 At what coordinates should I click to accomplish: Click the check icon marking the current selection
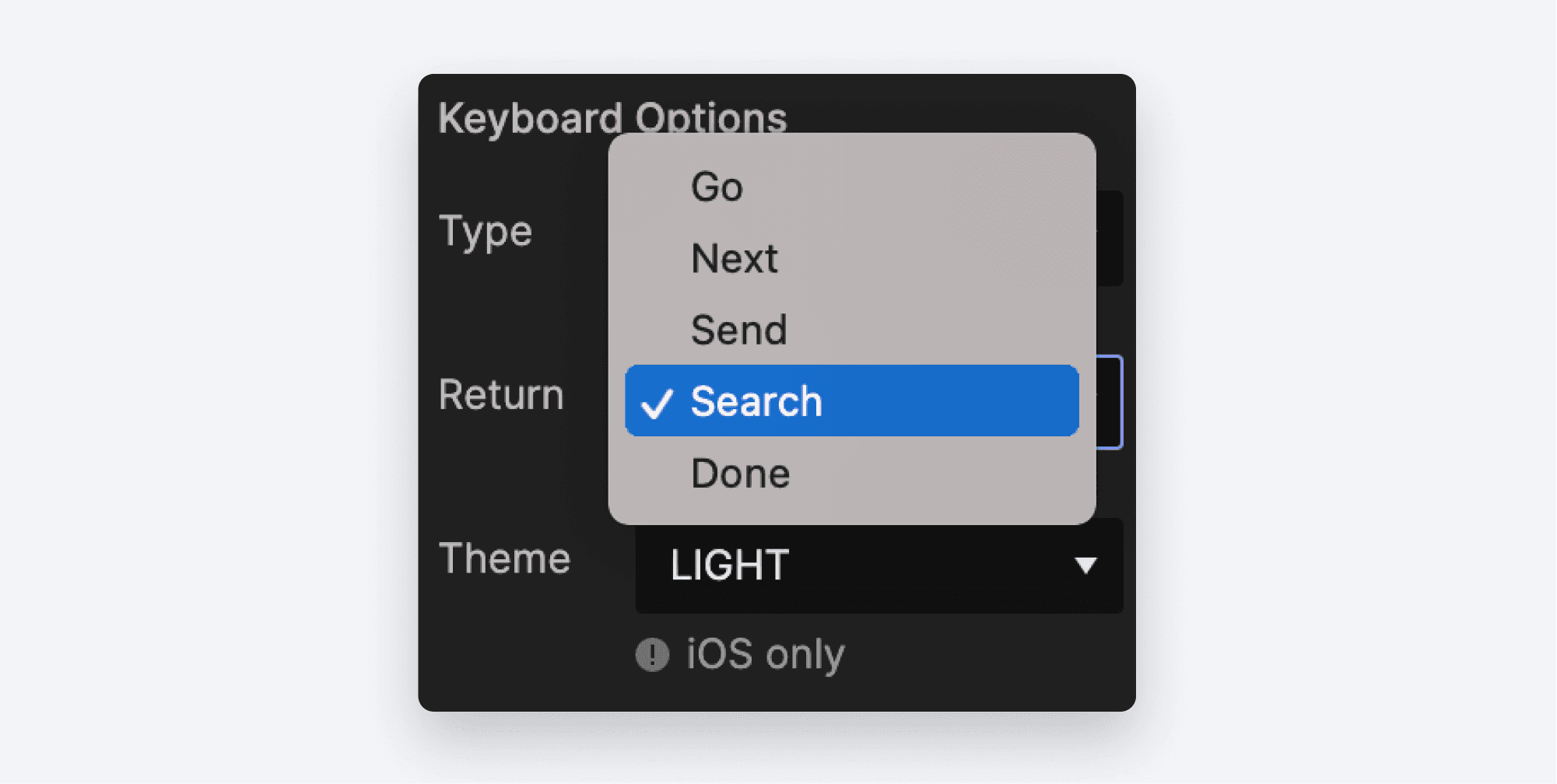pyautogui.click(x=659, y=402)
